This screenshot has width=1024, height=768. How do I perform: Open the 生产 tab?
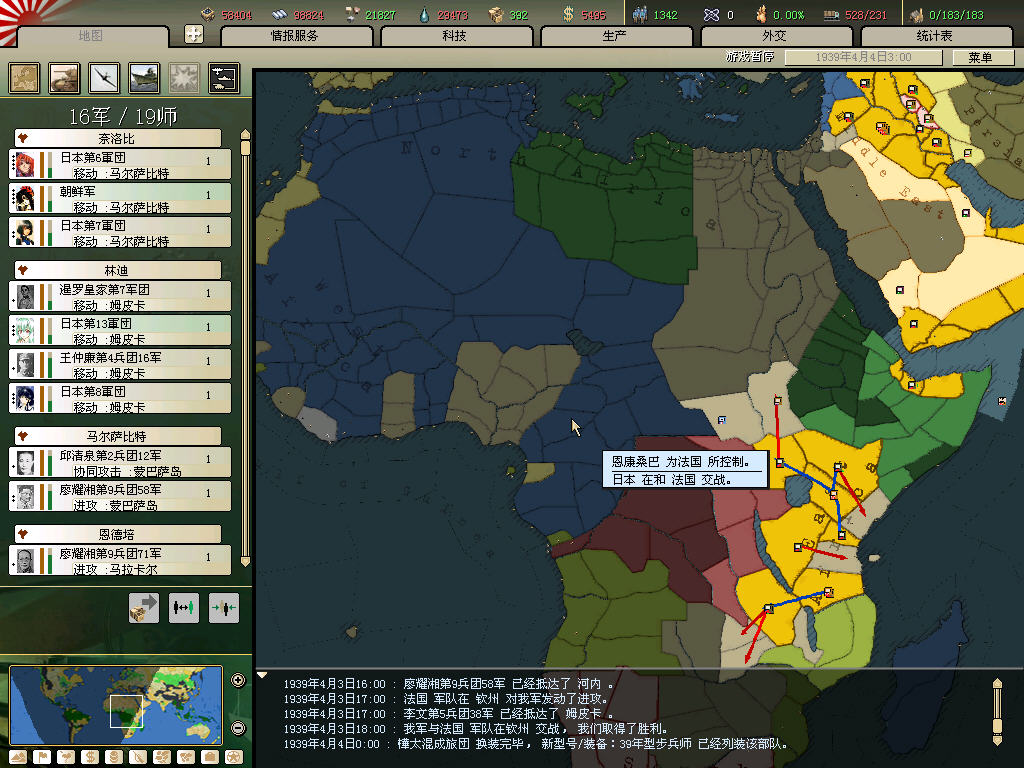(615, 36)
